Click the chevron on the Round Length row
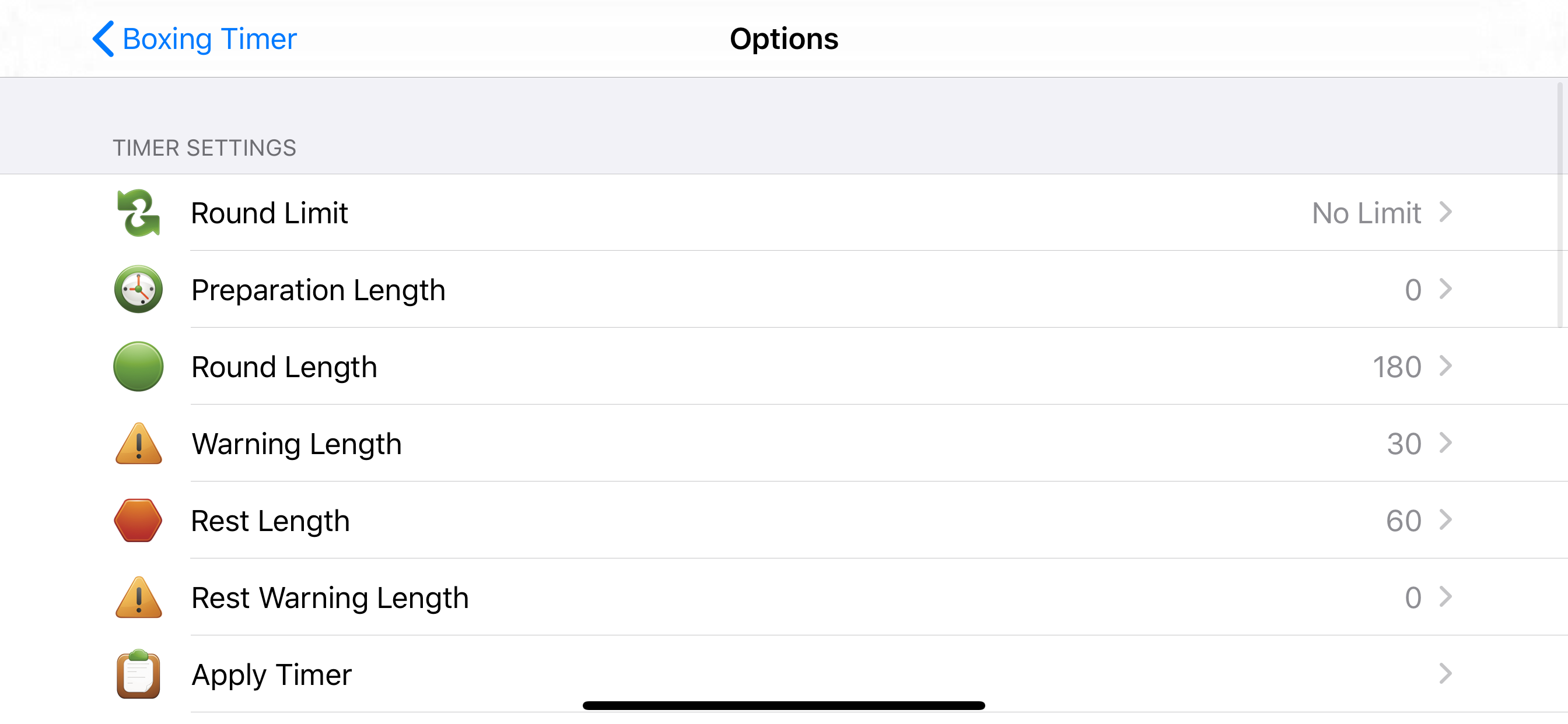Viewport: 1568px width, 724px height. (x=1445, y=366)
